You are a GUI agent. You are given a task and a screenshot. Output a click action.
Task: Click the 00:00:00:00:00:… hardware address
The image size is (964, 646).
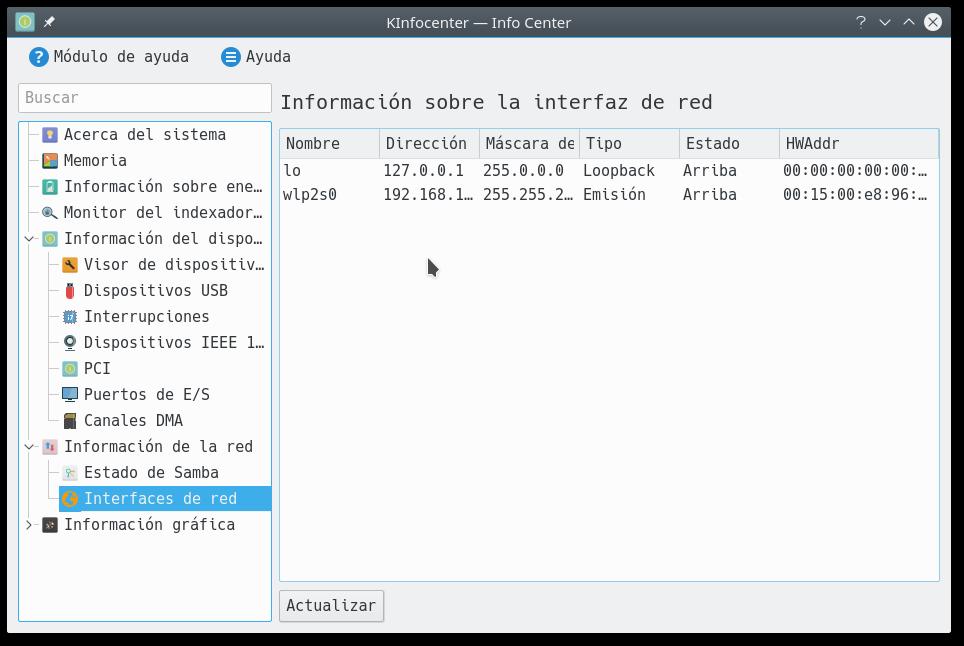pos(855,170)
